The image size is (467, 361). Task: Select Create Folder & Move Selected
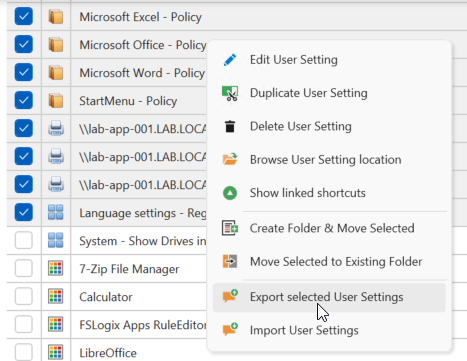pos(329,228)
